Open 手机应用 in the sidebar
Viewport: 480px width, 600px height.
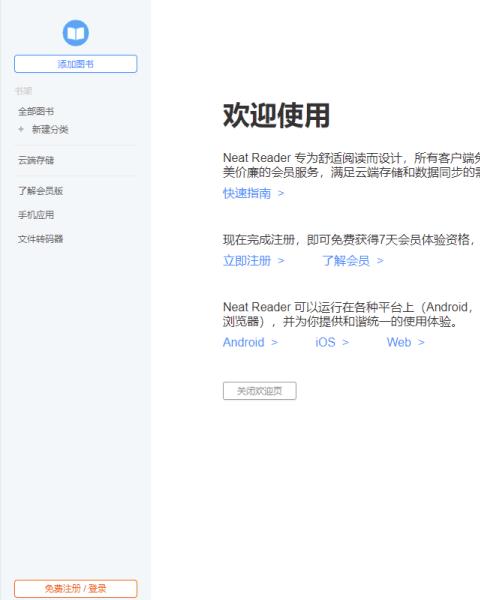(36, 215)
